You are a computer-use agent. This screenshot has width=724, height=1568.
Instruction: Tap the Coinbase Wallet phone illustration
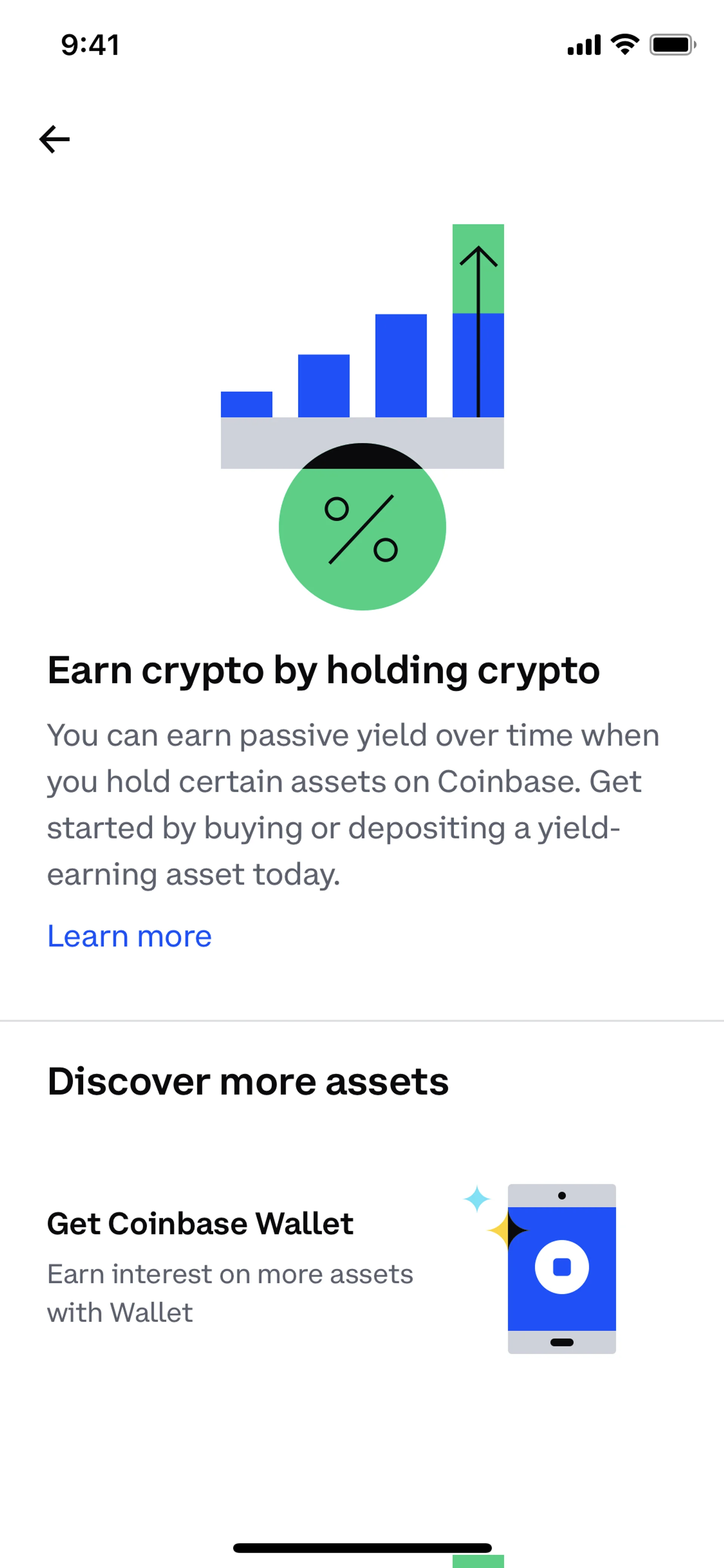pos(561,1269)
